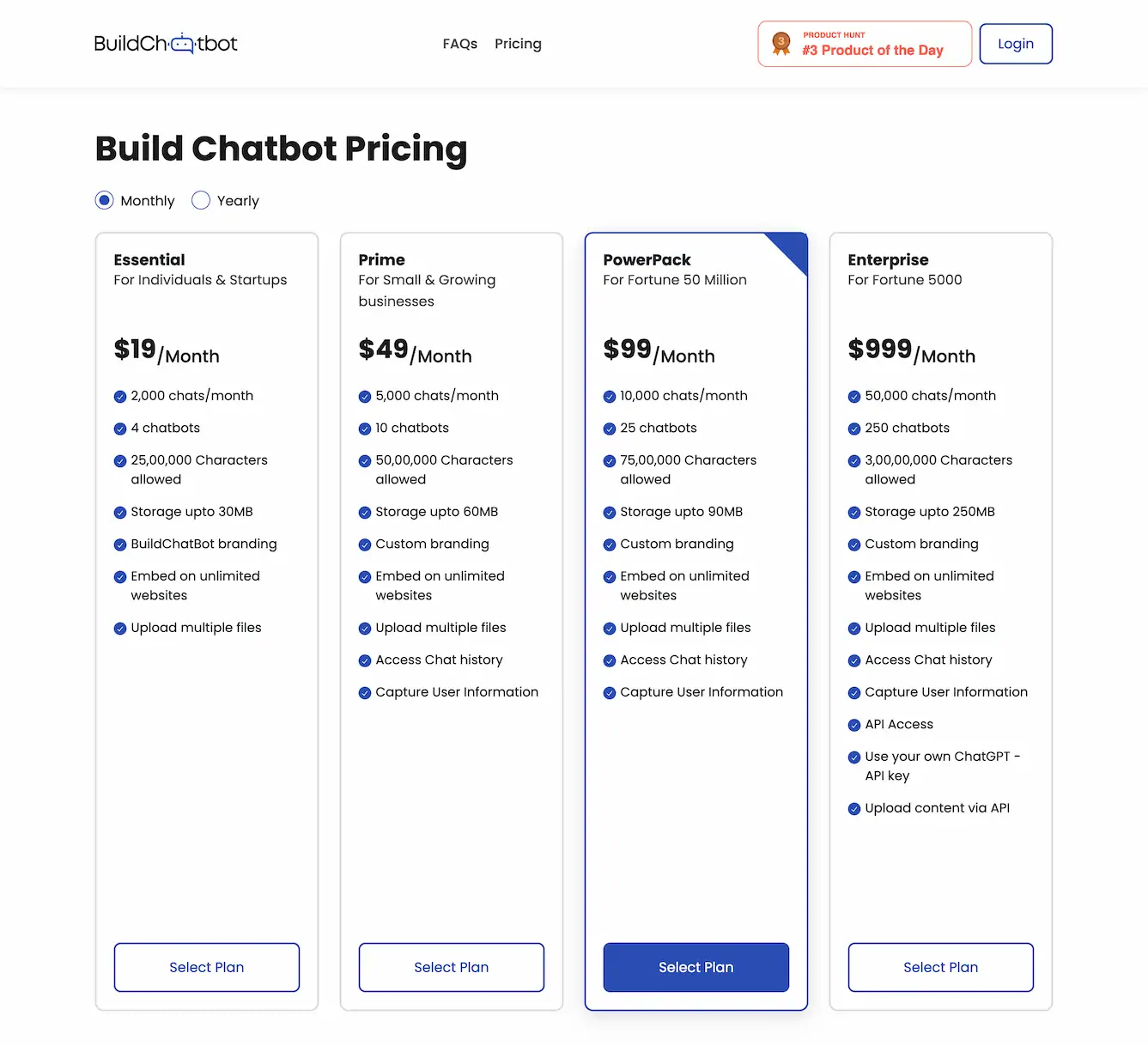Click the checkmark beside Upload content via API

click(854, 808)
